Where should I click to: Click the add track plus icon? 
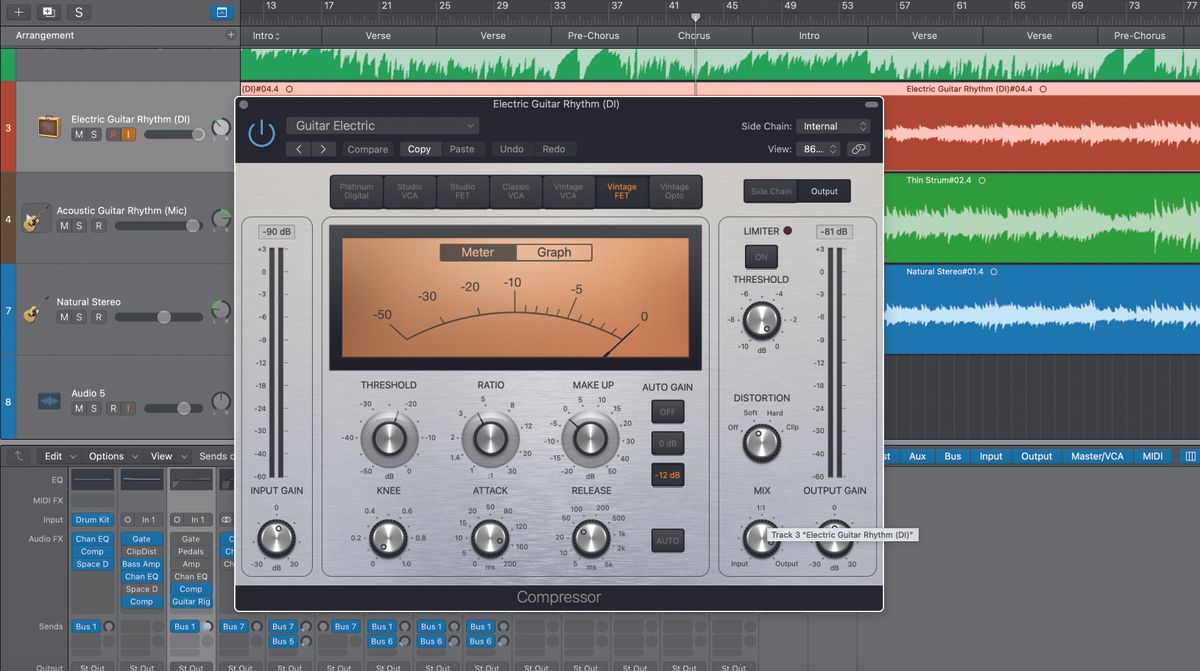point(20,11)
